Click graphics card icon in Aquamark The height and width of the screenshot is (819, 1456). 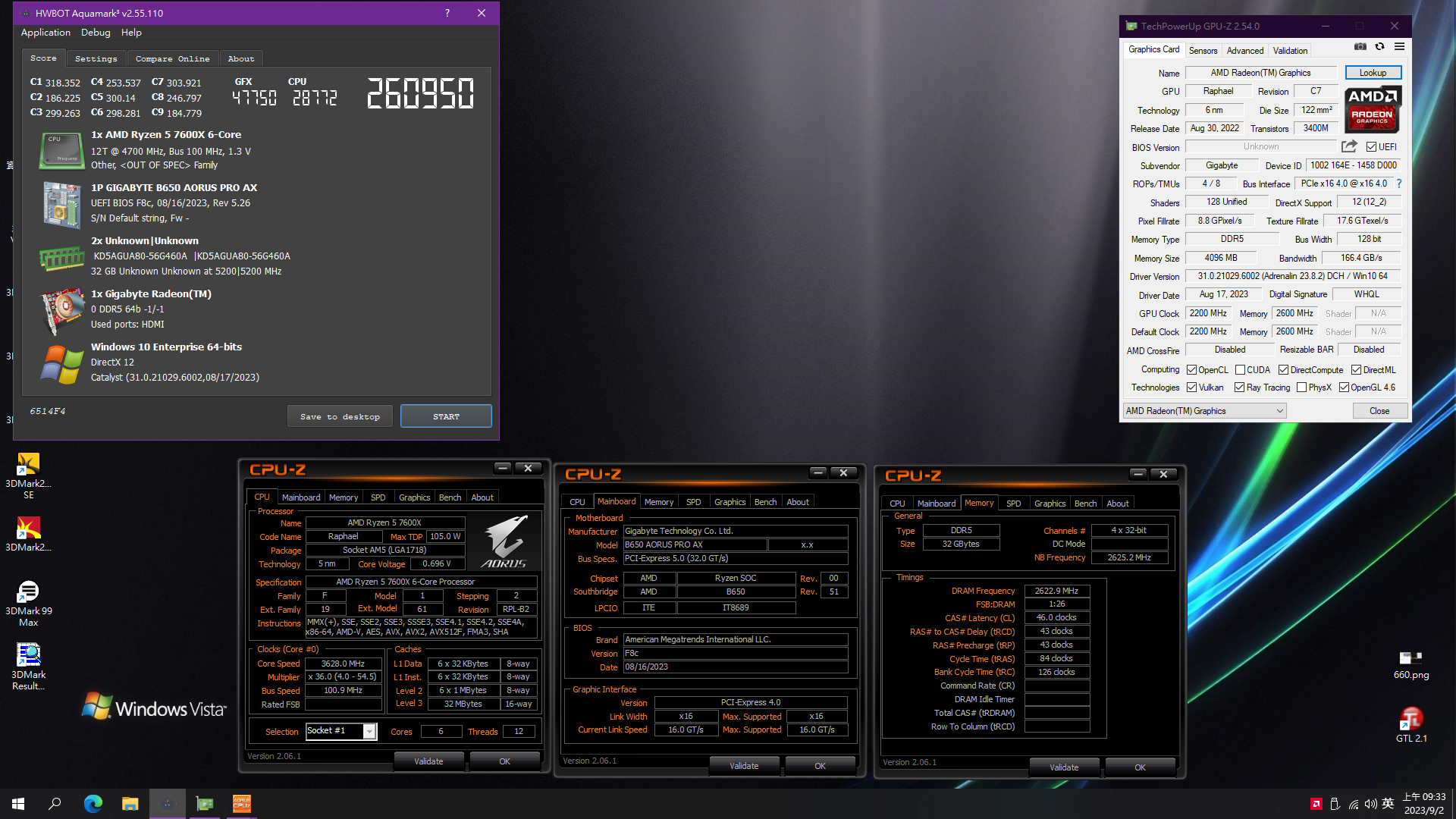click(61, 311)
